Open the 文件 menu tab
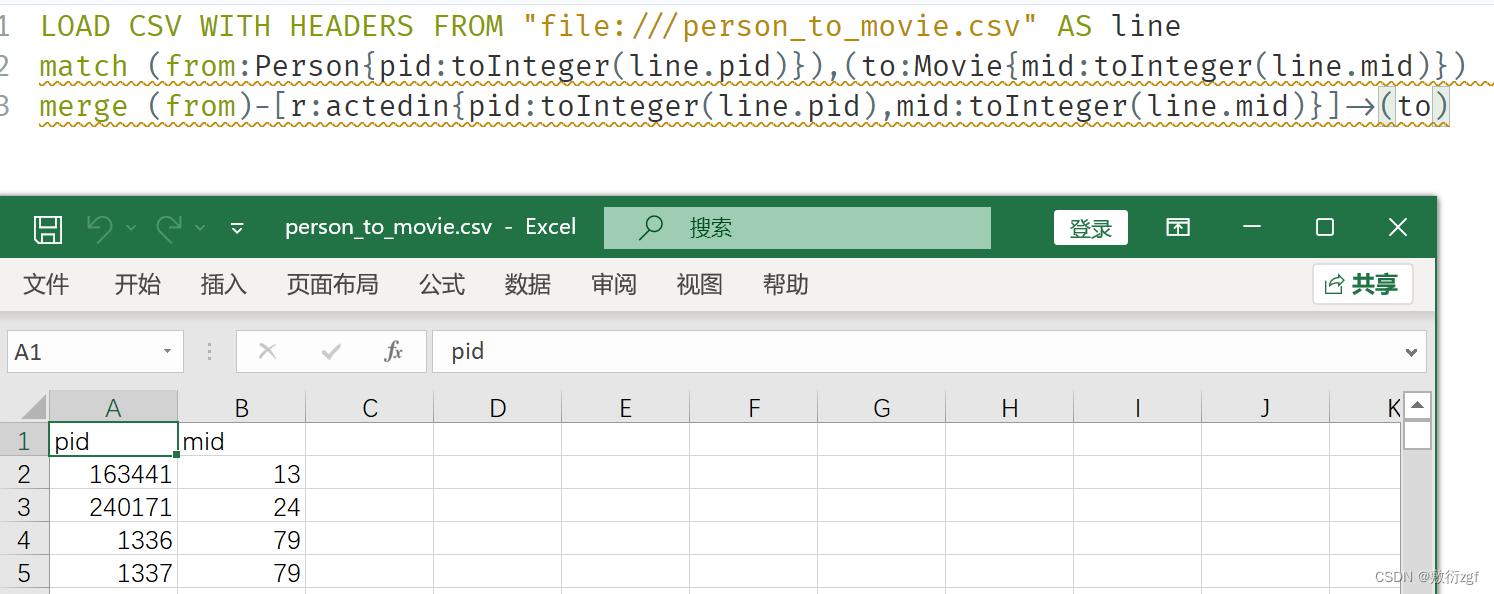Image resolution: width=1494 pixels, height=594 pixels. (46, 285)
